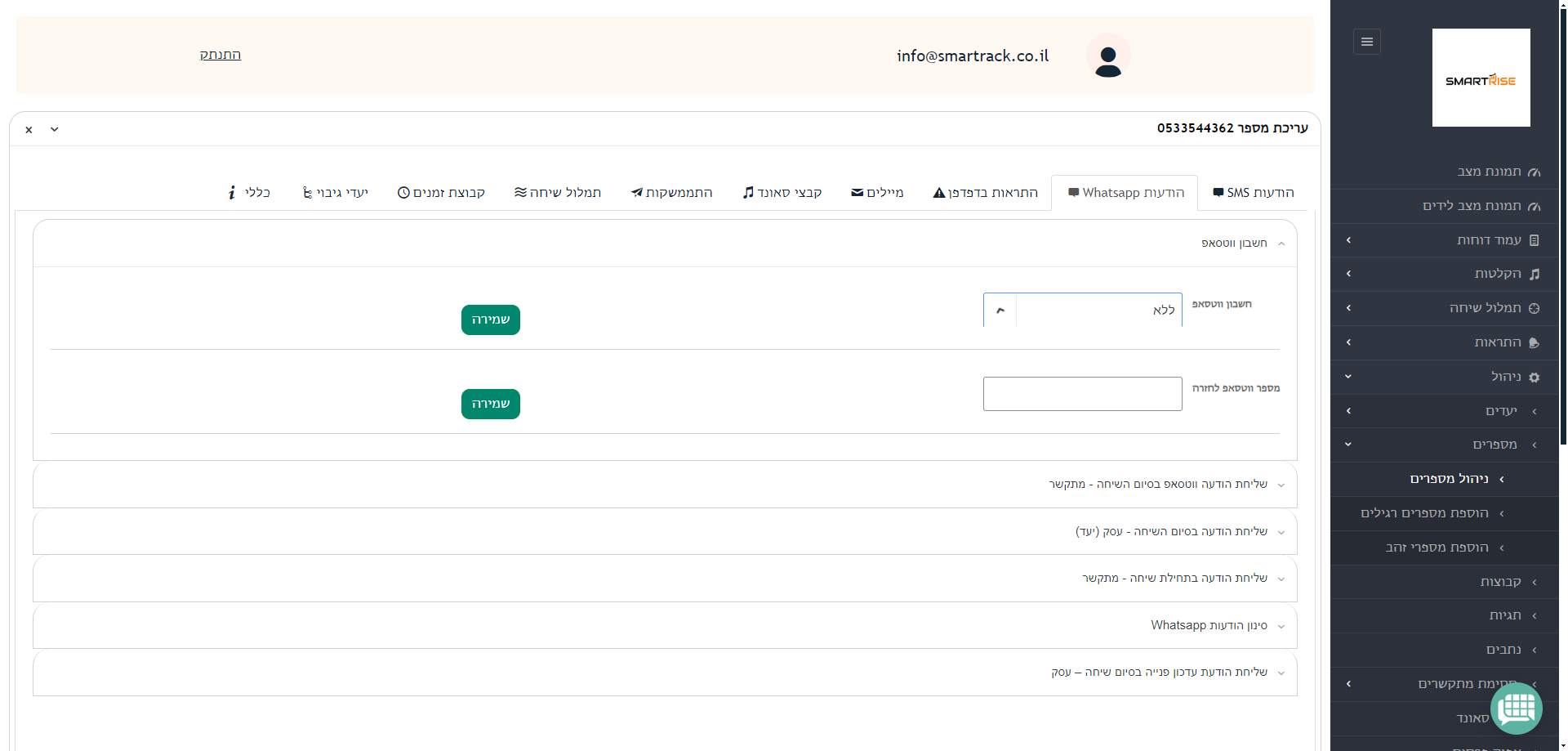Viewport: 1568px width, 751px height.
Task: Click the מספר ווטסאפ לחזרה input field
Action: 1083,394
